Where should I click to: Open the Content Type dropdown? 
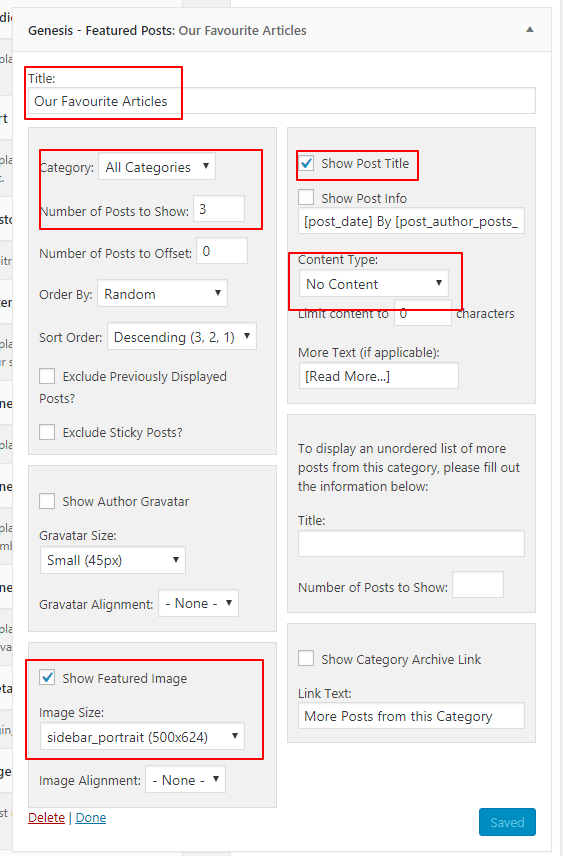374,283
